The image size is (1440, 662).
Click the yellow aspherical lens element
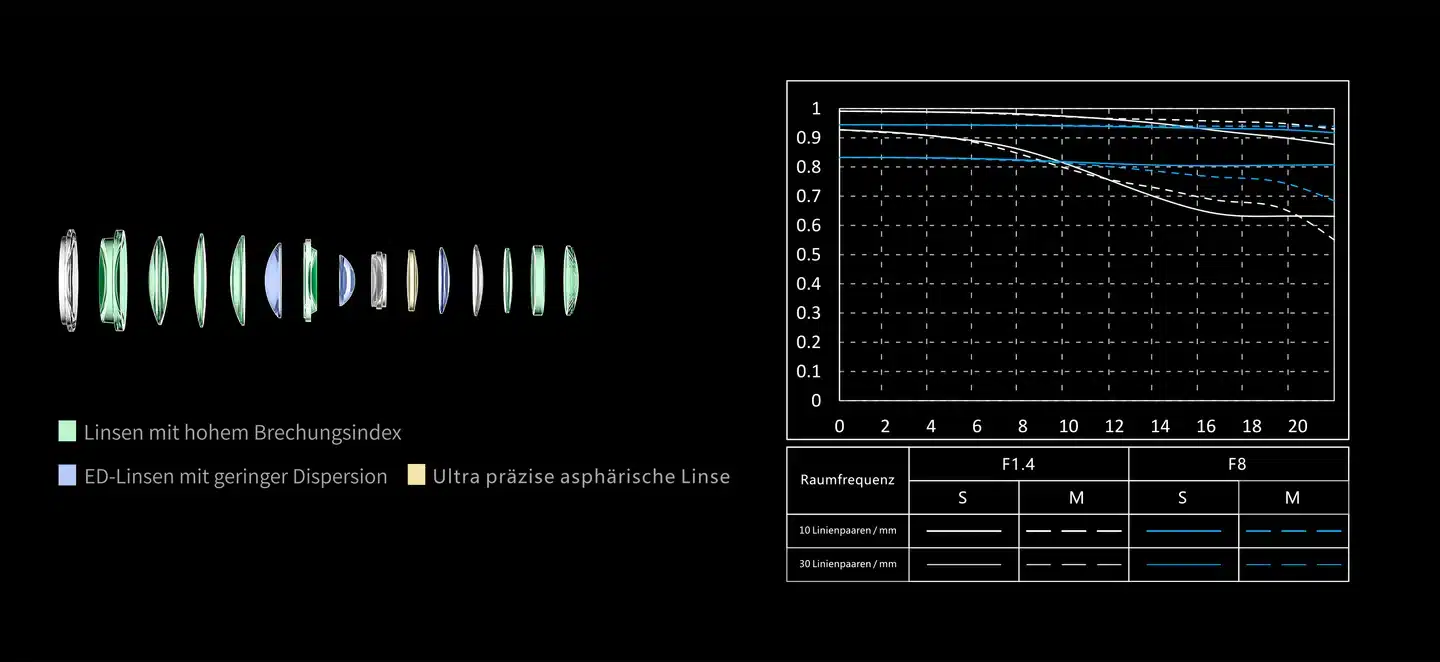pos(411,281)
